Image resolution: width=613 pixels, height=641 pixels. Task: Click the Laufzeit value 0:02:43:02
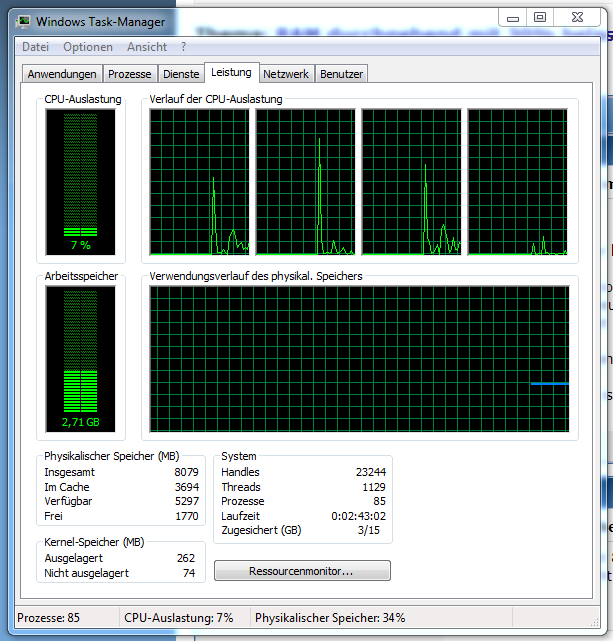coord(358,516)
